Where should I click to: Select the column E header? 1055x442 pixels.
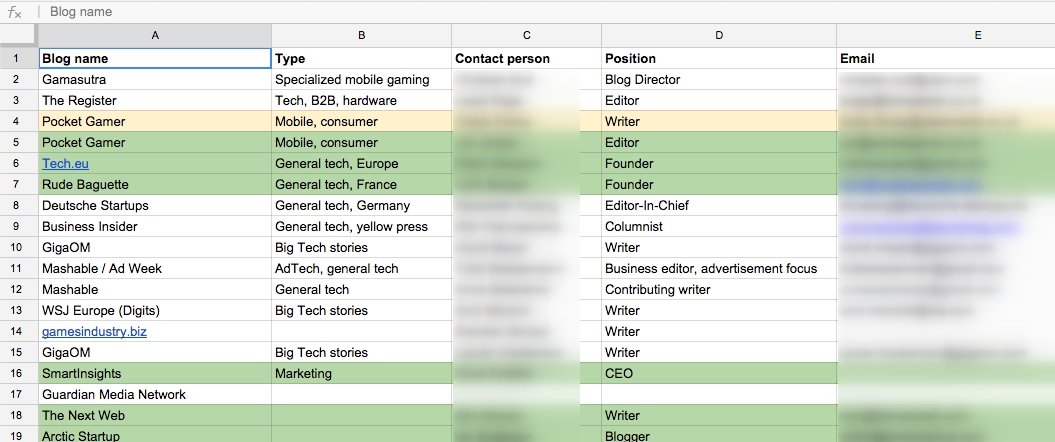pos(946,36)
